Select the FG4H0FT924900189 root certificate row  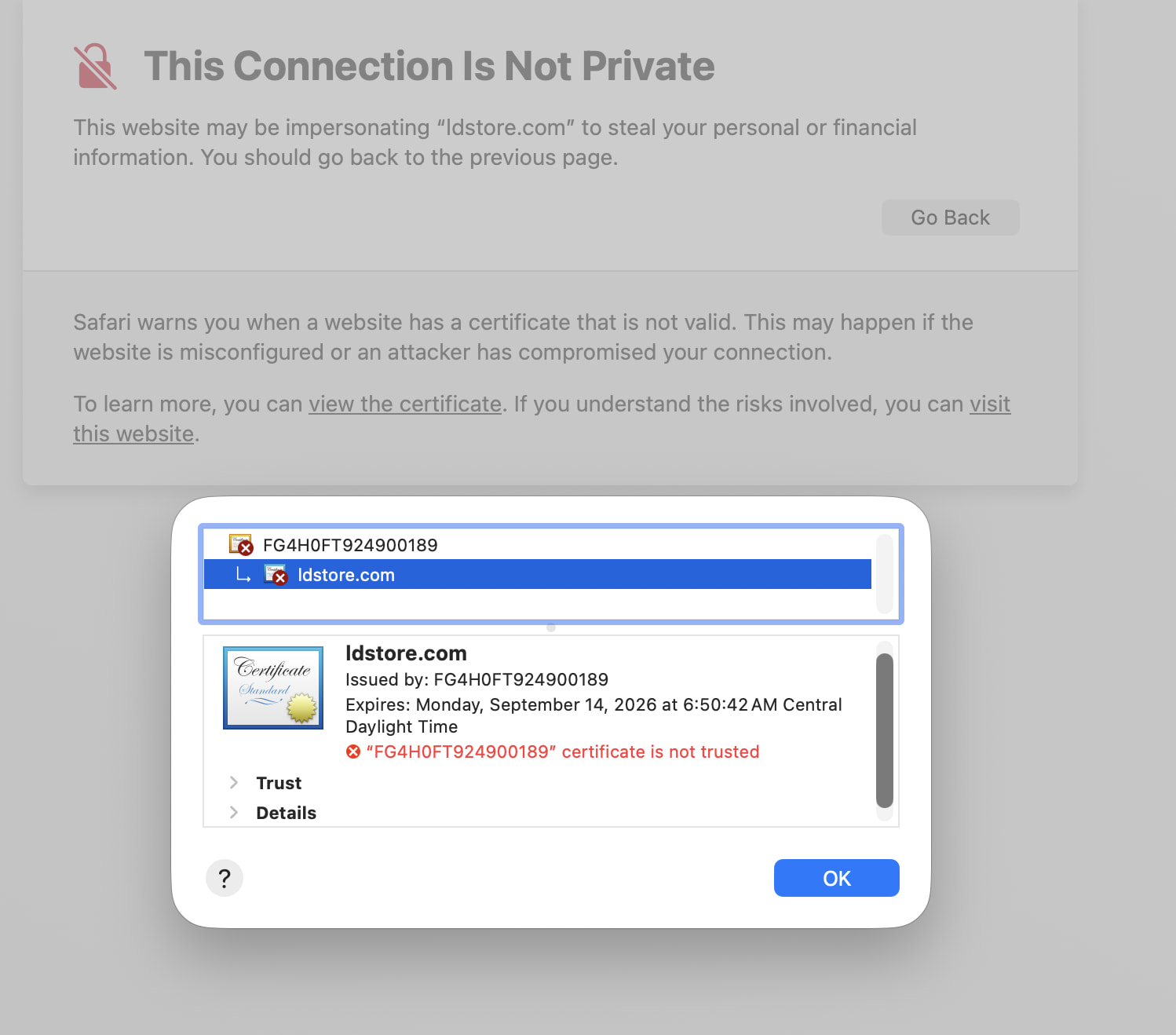(538, 544)
